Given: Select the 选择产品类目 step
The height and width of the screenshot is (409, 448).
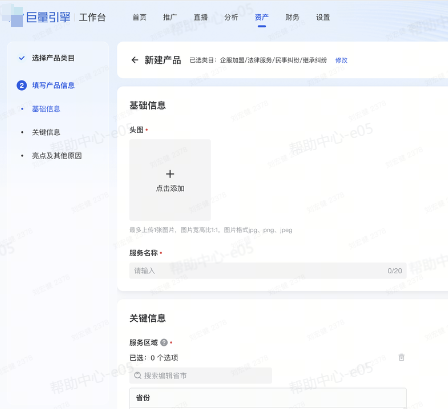Looking at the screenshot, I should tap(53, 58).
